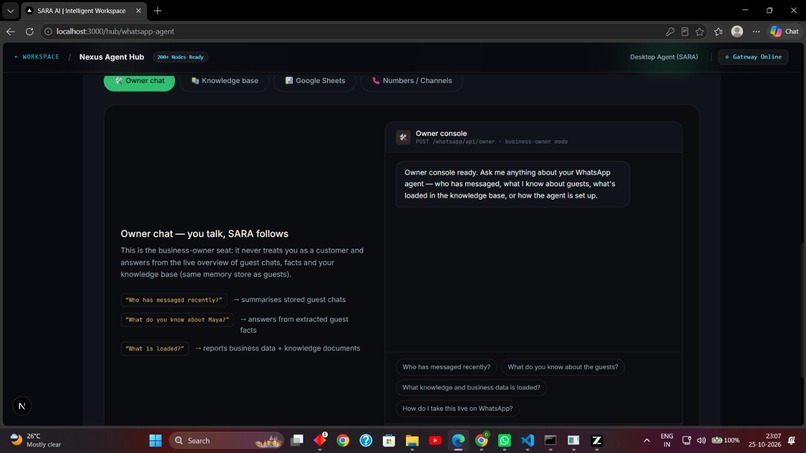Screen dimensions: 806x453
Task: Open Microsoft Edge from the taskbar
Action: (x=458, y=441)
